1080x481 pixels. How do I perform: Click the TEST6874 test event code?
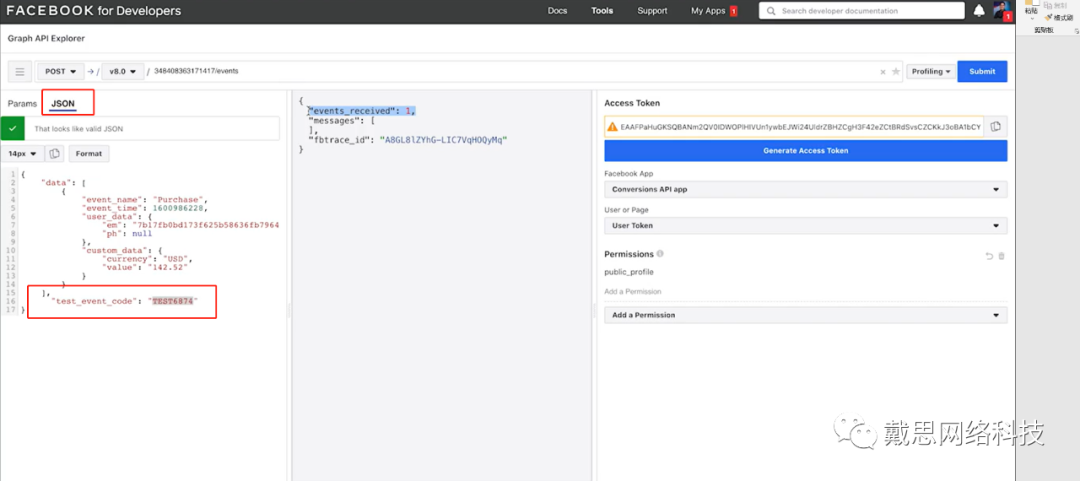(x=173, y=301)
